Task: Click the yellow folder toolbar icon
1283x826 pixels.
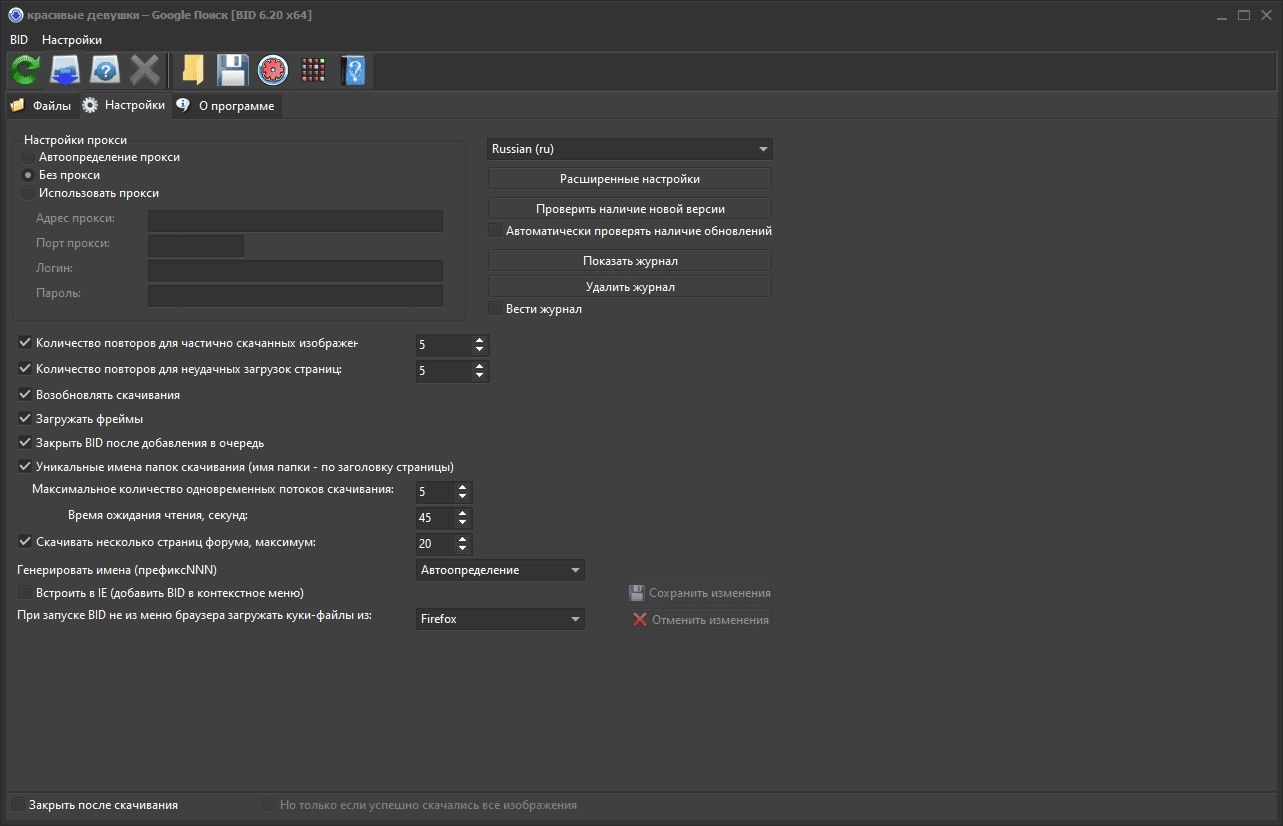Action: [x=192, y=70]
